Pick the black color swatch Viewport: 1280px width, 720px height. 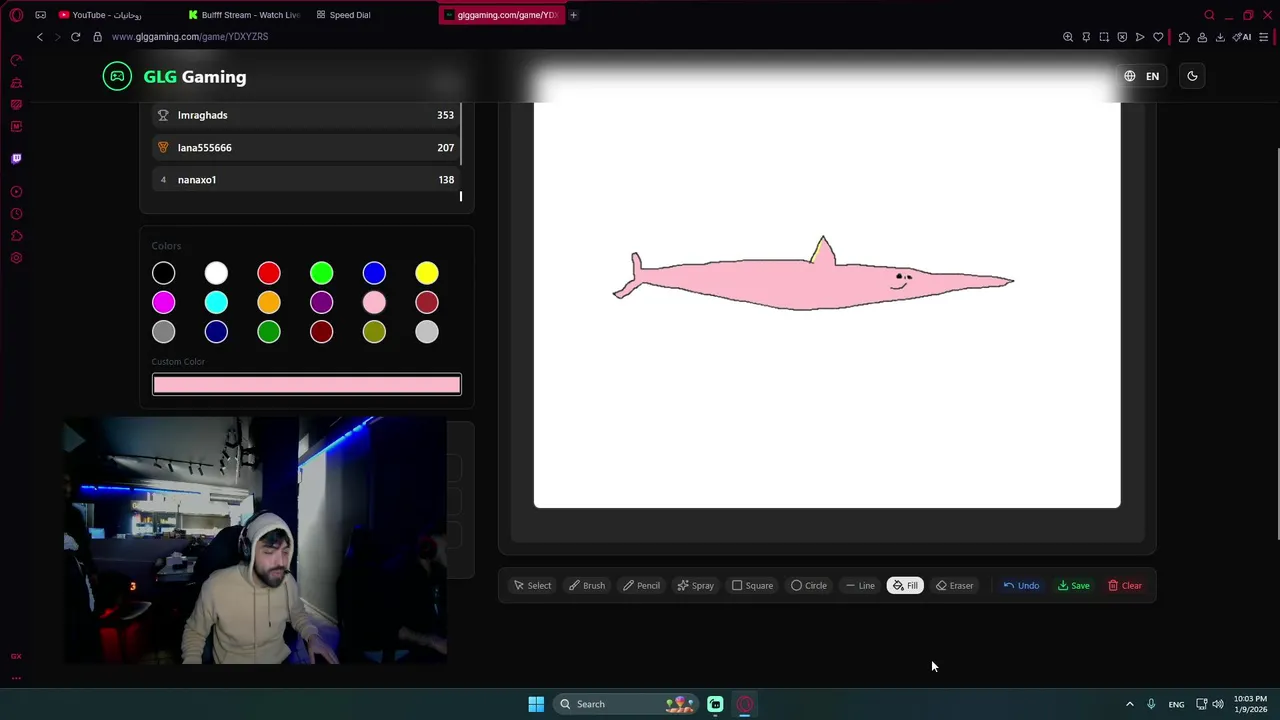coord(164,273)
